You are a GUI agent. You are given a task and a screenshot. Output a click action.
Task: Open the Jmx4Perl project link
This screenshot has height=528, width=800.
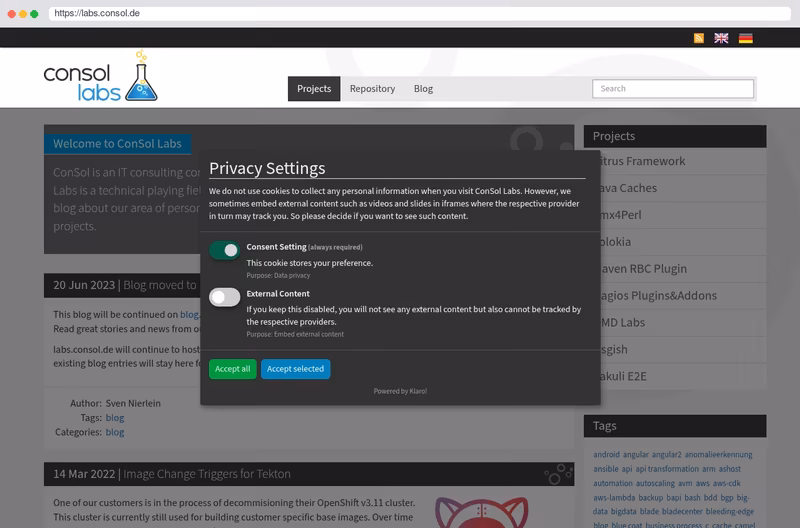click(x=675, y=215)
